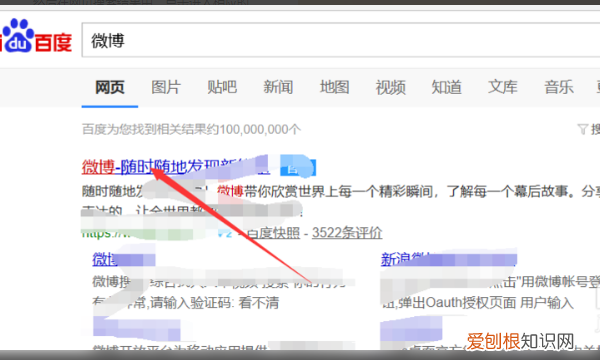
Task: Open the 微博 sub-link under first result
Action: (x=124, y=259)
